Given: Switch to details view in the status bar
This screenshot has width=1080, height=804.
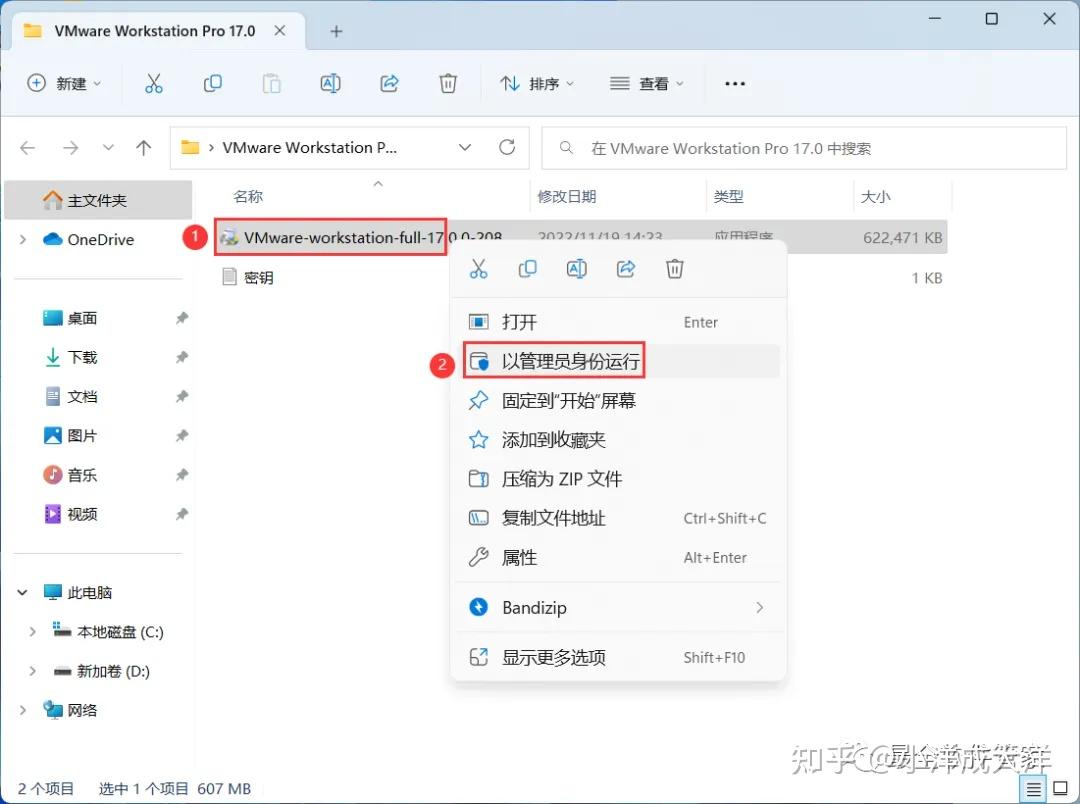Looking at the screenshot, I should pyautogui.click(x=1035, y=788).
